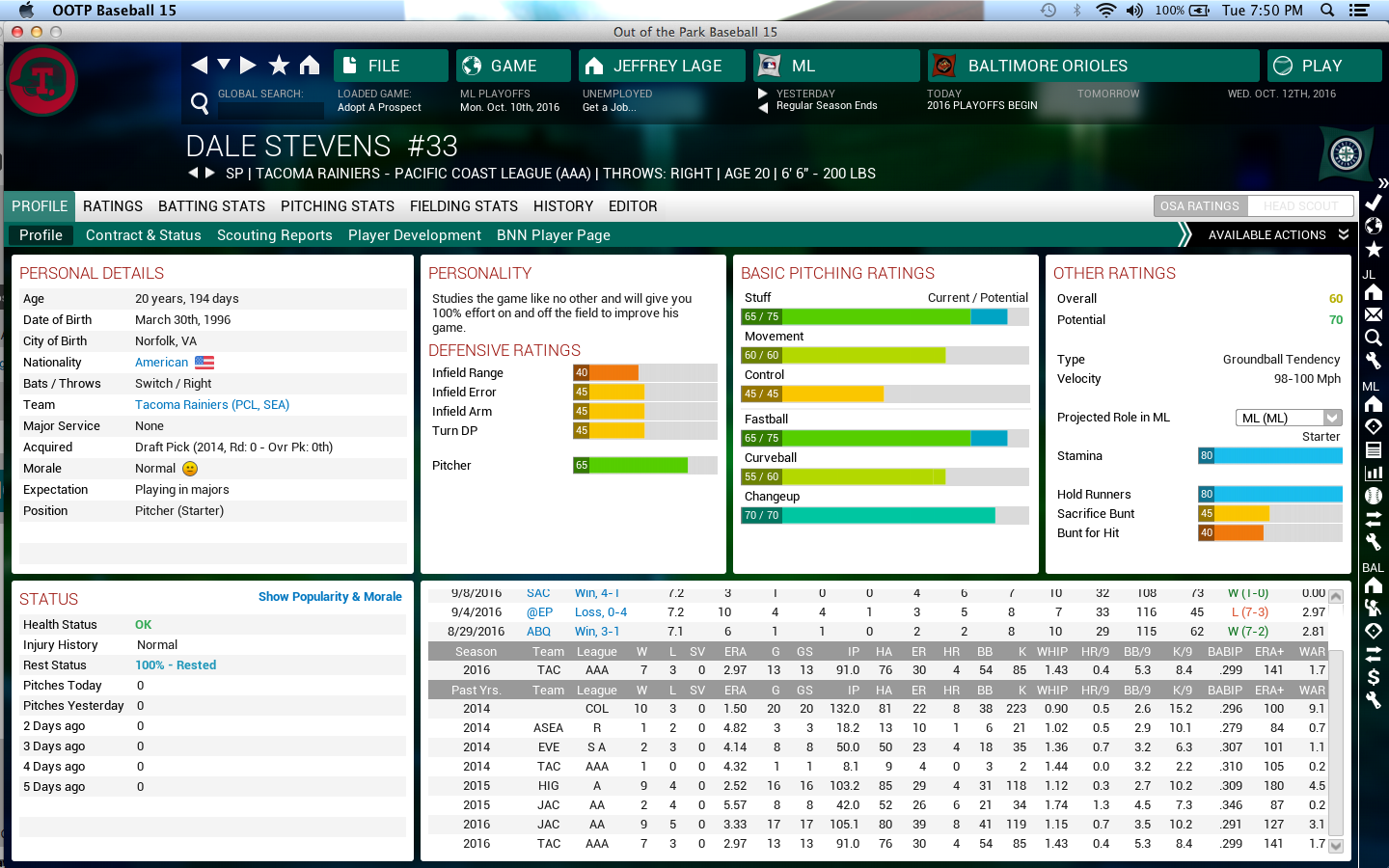Open the PLAY menu
Image resolution: width=1389 pixels, height=868 pixels.
click(1324, 66)
